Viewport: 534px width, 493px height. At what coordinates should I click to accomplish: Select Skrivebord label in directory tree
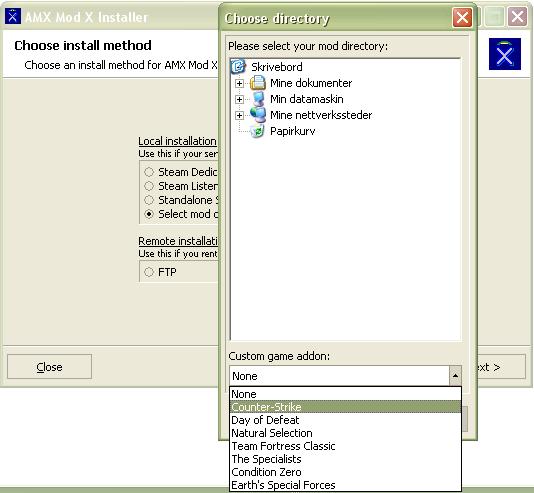click(277, 67)
